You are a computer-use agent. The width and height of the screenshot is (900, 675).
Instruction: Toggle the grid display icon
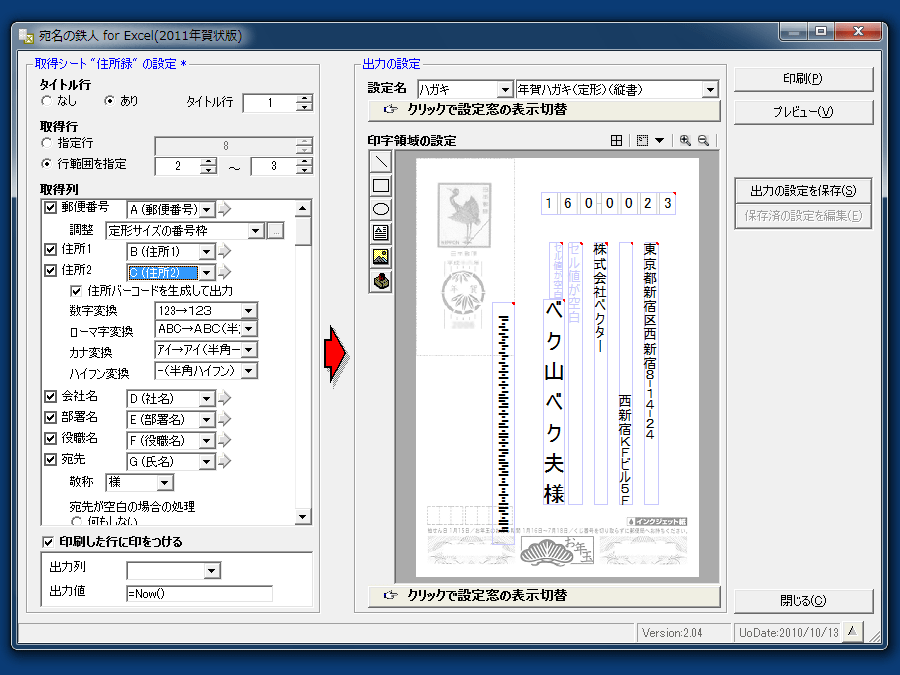coord(616,141)
